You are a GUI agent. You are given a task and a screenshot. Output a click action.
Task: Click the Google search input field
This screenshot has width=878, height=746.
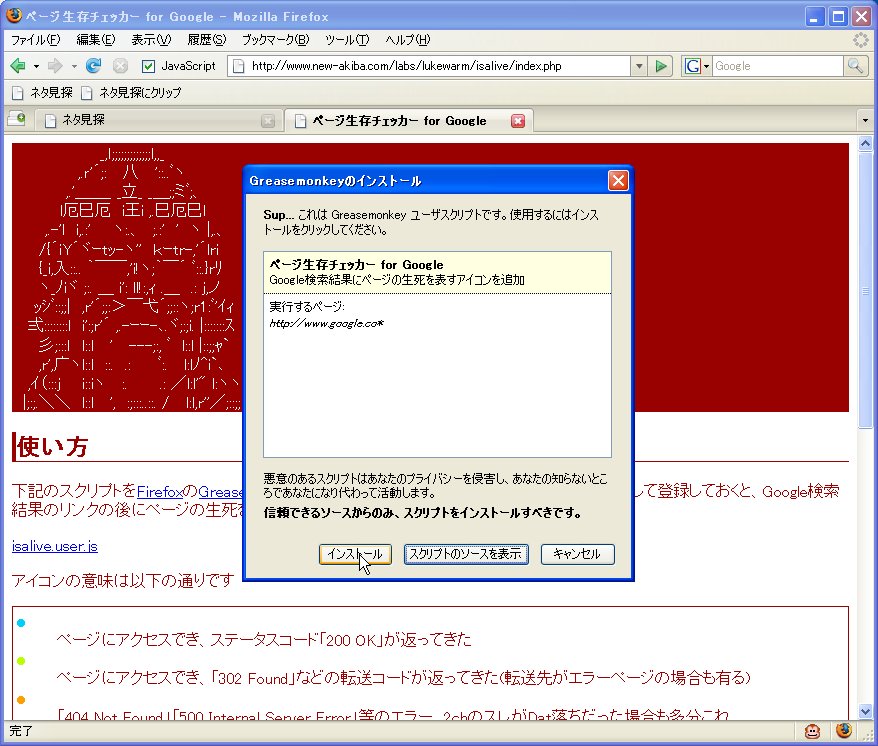[777, 66]
